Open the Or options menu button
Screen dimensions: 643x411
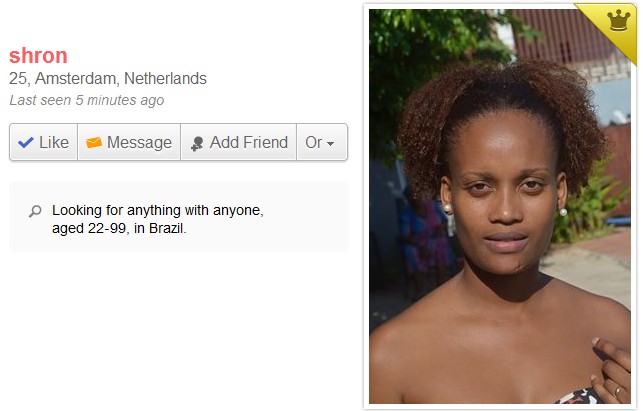322,142
